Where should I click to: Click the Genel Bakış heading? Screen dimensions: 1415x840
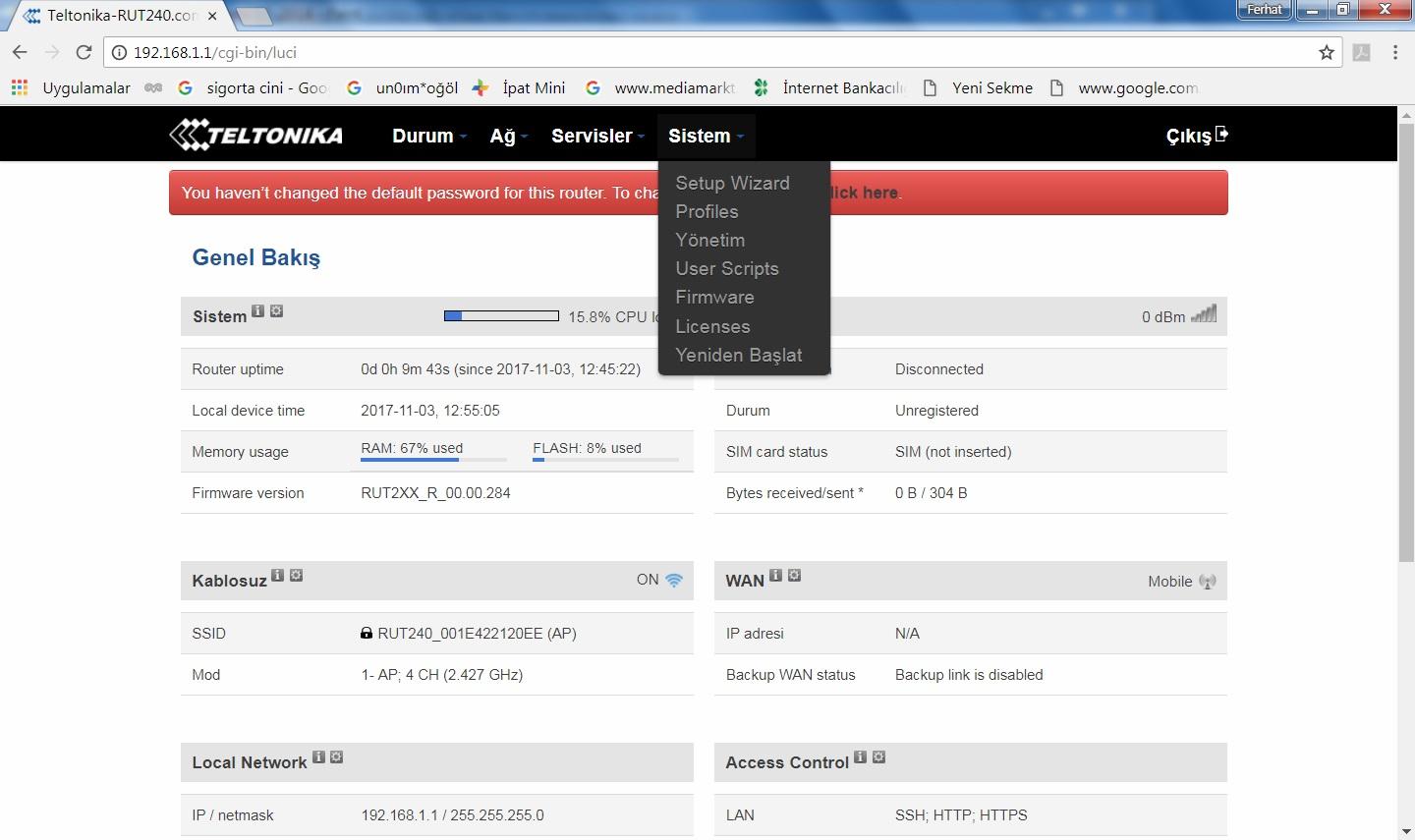[x=256, y=257]
